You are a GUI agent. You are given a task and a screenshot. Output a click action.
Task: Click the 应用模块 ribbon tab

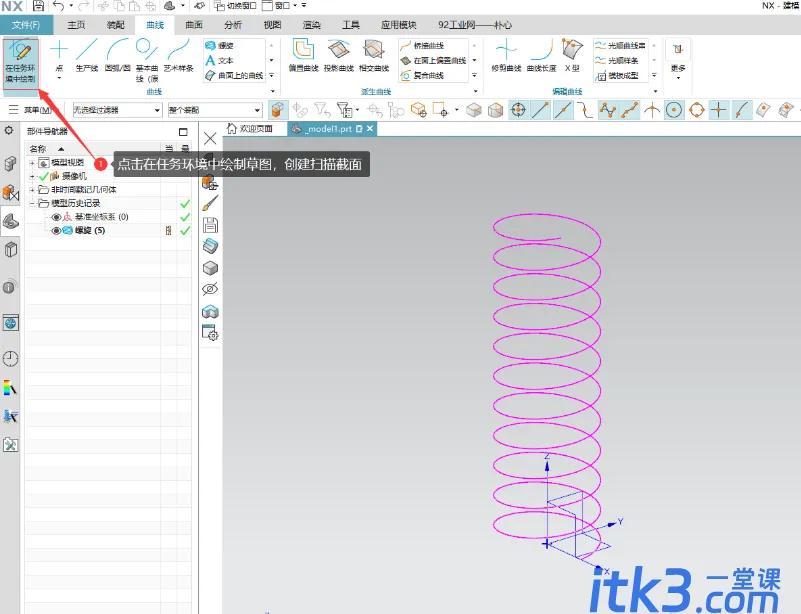398,25
